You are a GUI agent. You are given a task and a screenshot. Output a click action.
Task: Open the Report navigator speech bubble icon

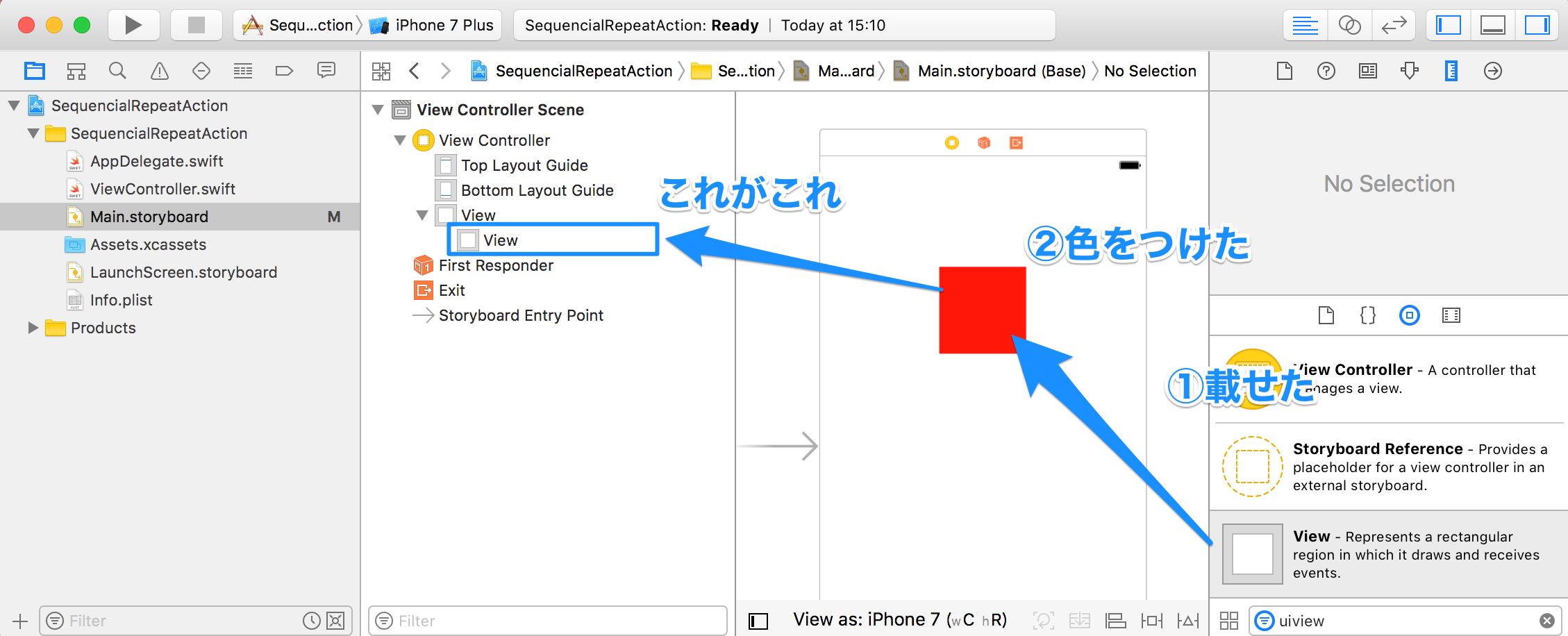[x=326, y=70]
